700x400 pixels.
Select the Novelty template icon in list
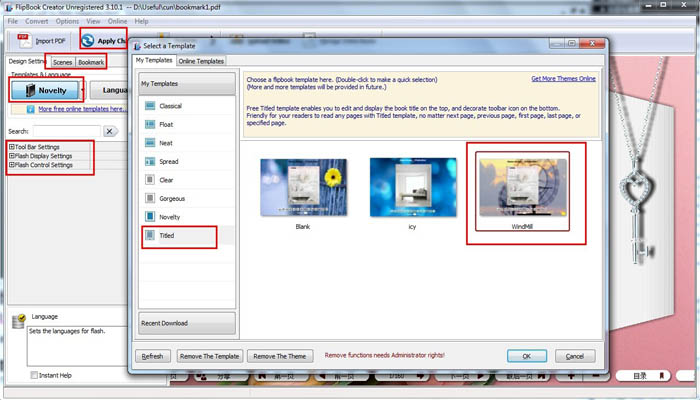coord(150,217)
